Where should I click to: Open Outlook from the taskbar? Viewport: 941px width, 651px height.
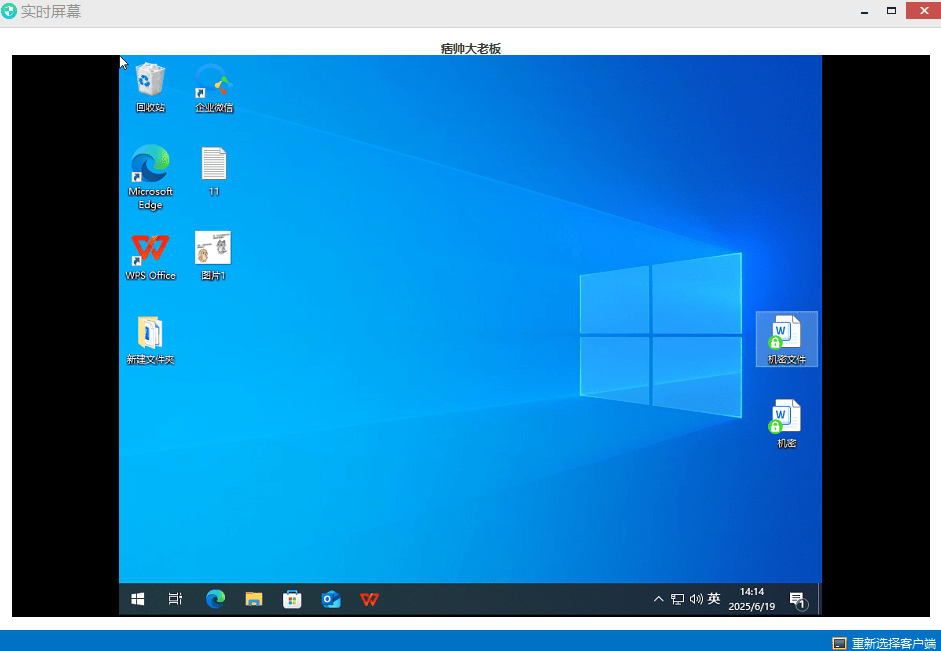331,599
